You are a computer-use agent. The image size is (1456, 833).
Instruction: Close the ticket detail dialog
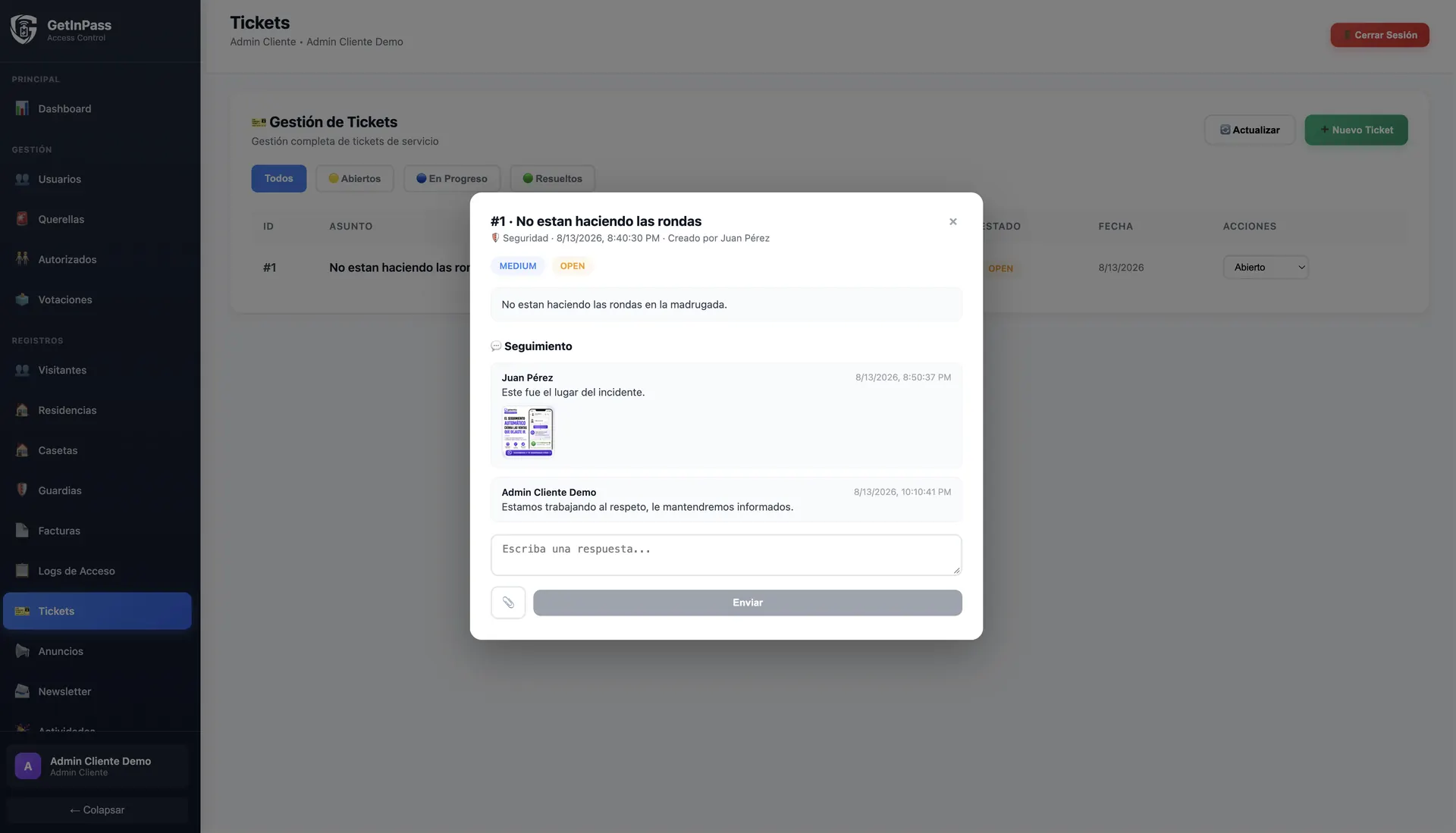[x=953, y=221]
